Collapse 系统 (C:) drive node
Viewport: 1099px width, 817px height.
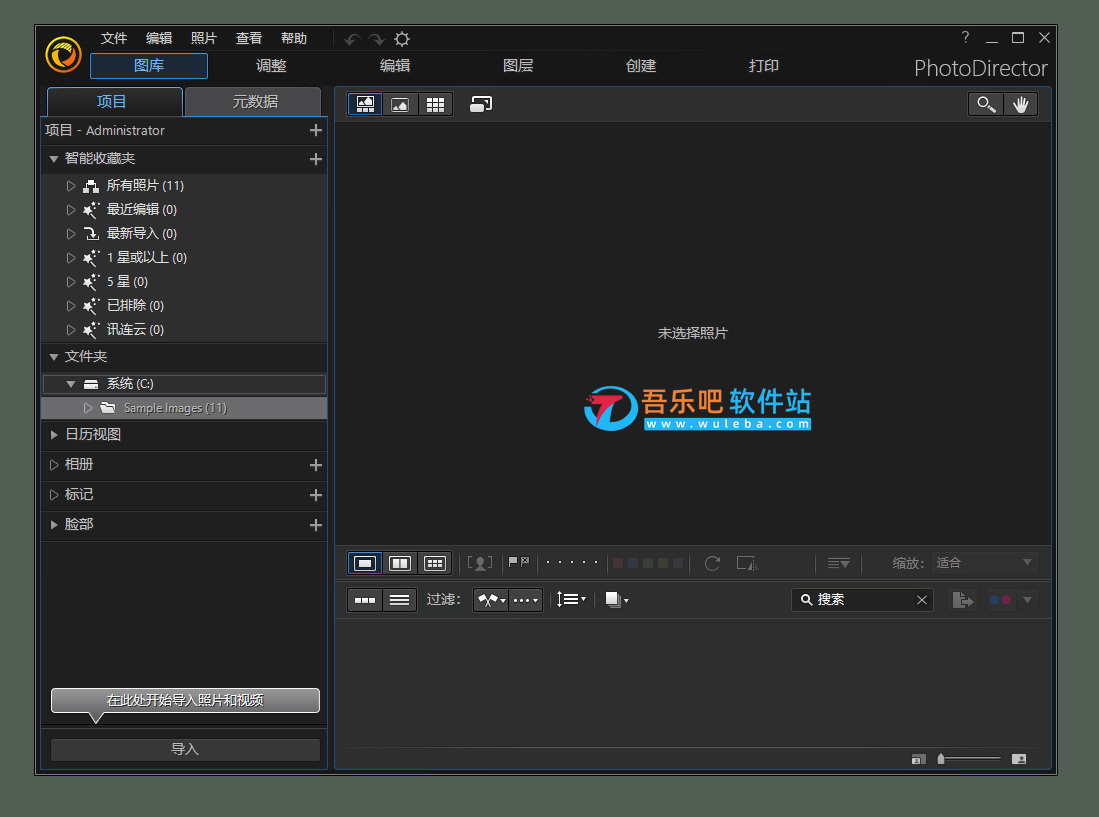[x=70, y=384]
